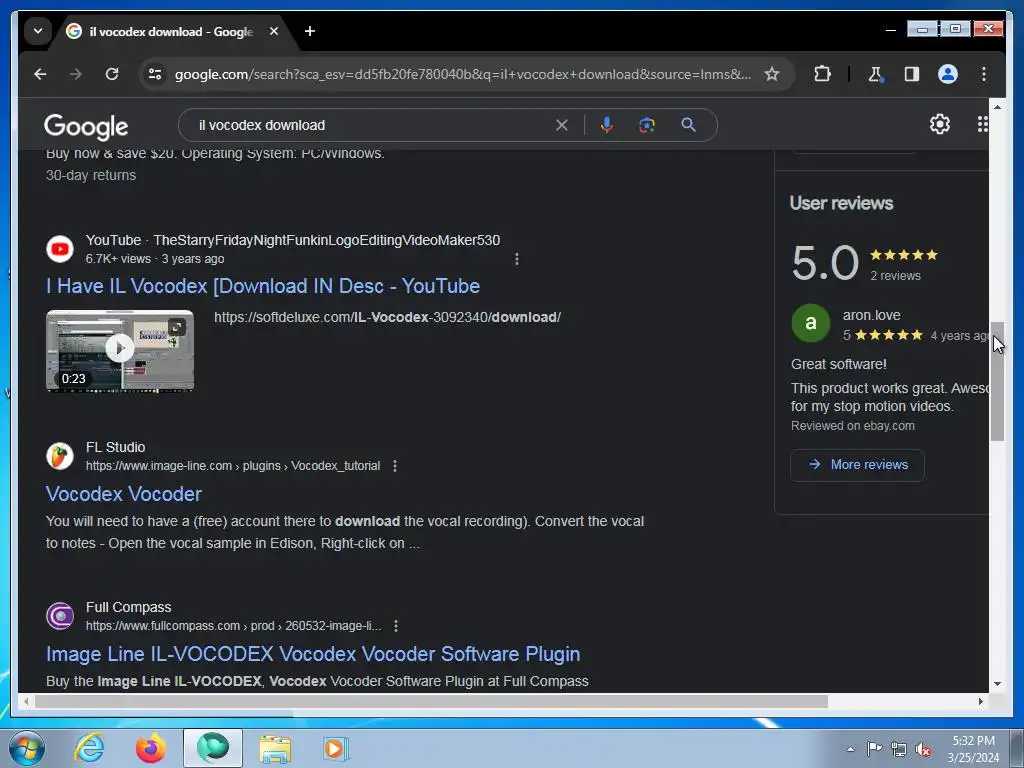The width and height of the screenshot is (1024, 768).
Task: Open the Google apps grid
Action: 982,124
